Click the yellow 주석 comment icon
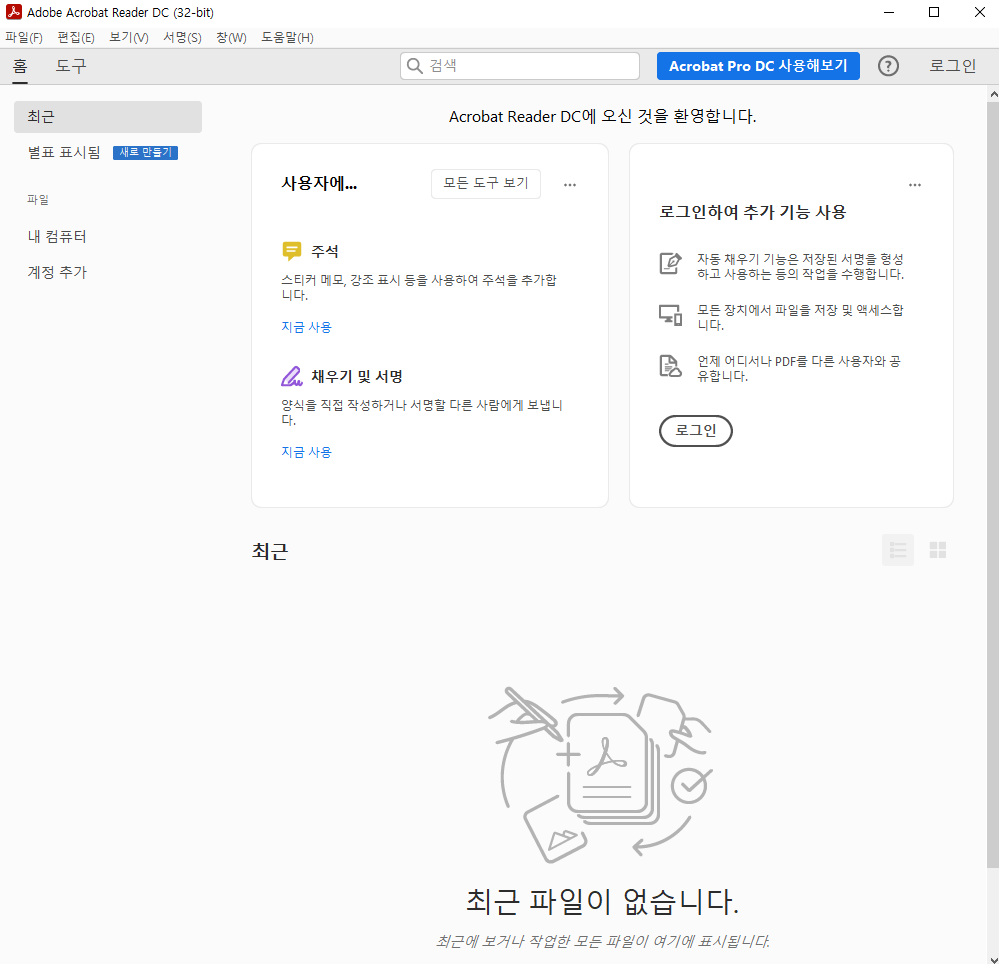The height and width of the screenshot is (964, 999). point(291,251)
